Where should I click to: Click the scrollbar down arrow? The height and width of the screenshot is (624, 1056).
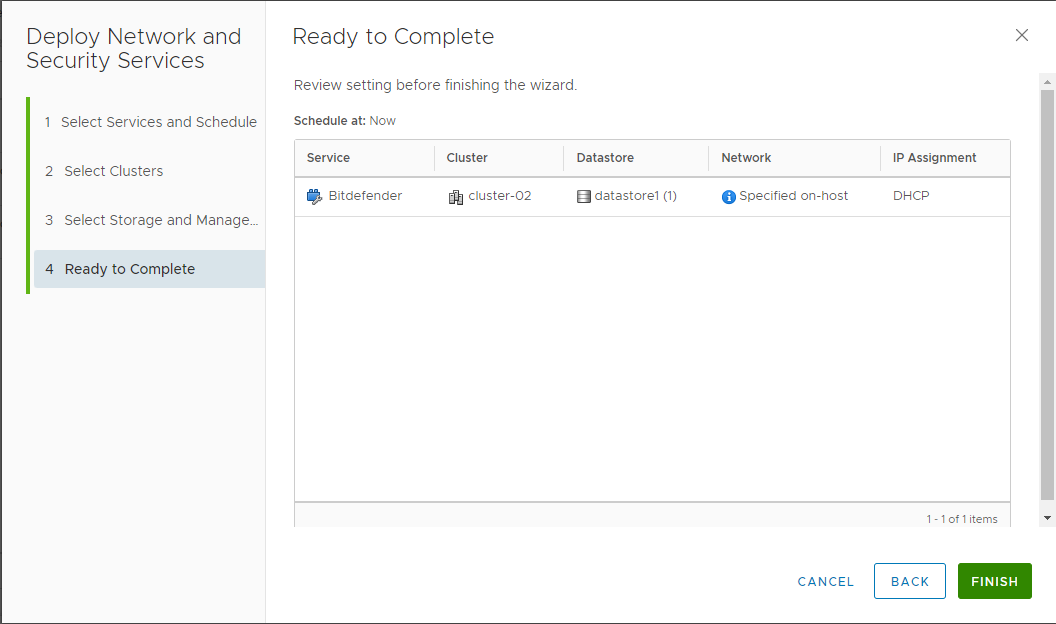coord(1047,518)
